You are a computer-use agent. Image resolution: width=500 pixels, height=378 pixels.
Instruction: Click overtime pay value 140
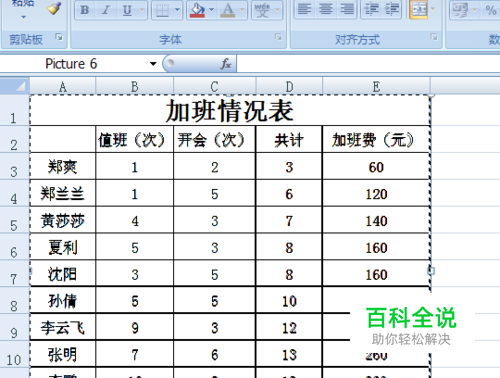pyautogui.click(x=376, y=221)
